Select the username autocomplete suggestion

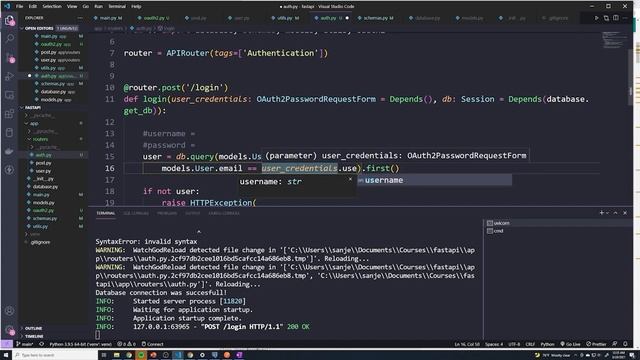tap(434, 180)
